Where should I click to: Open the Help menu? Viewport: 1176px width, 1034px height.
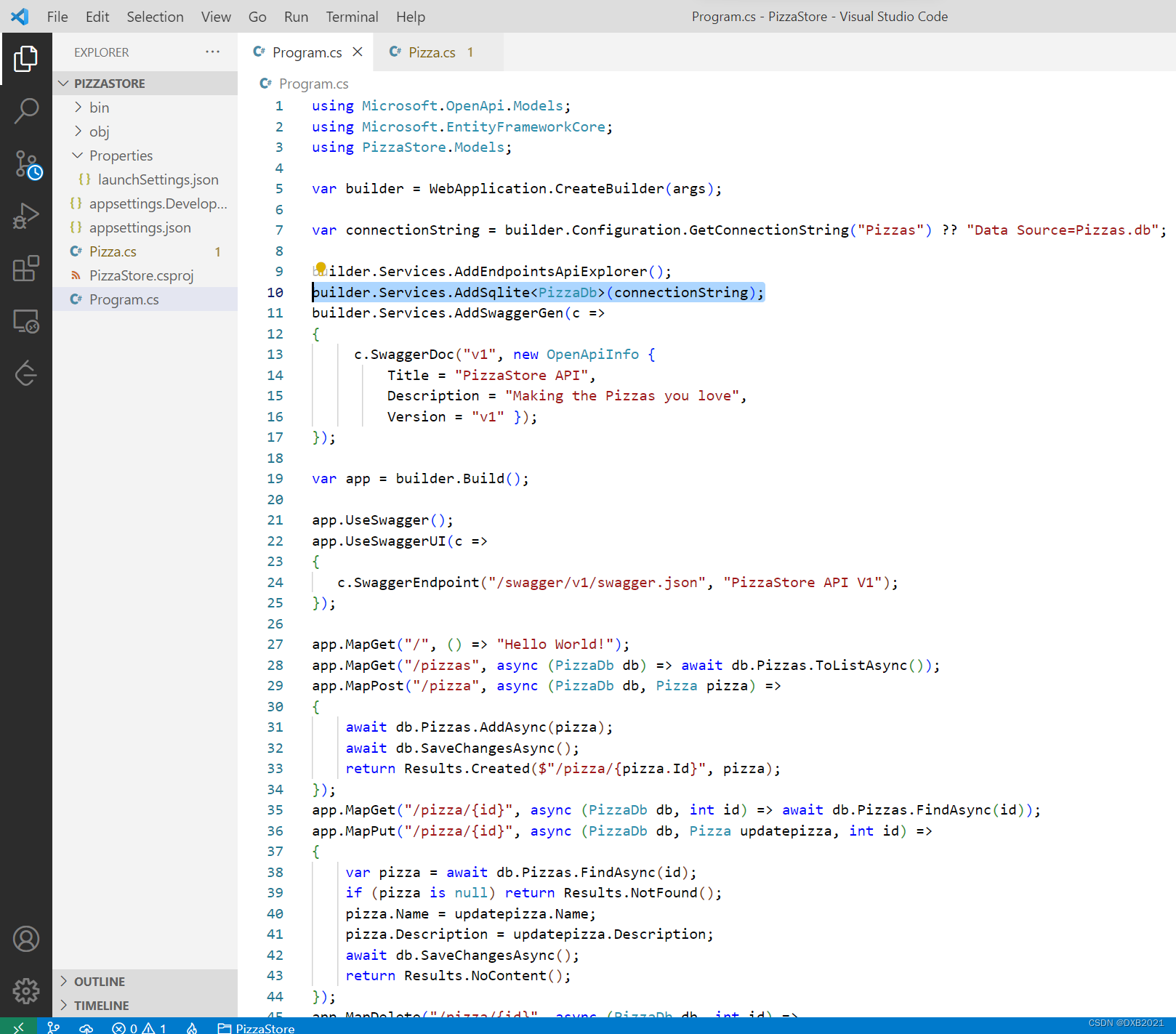tap(411, 17)
